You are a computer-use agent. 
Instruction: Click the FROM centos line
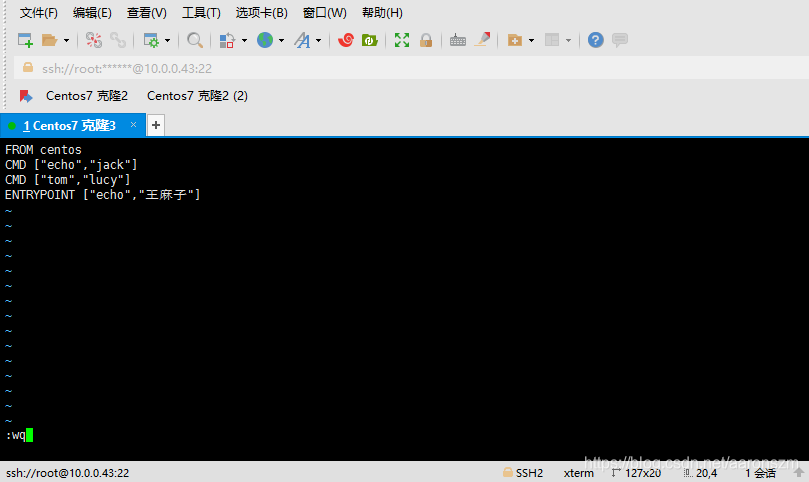[x=43, y=150]
